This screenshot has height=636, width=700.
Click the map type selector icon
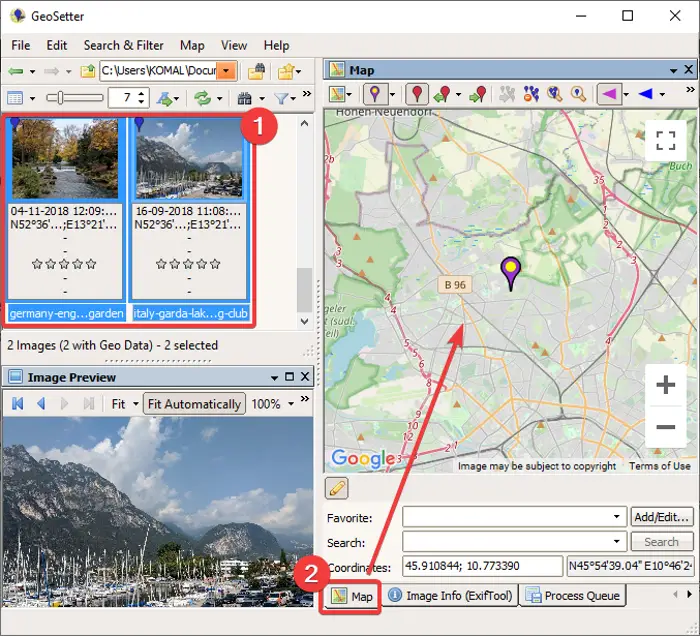coord(337,94)
